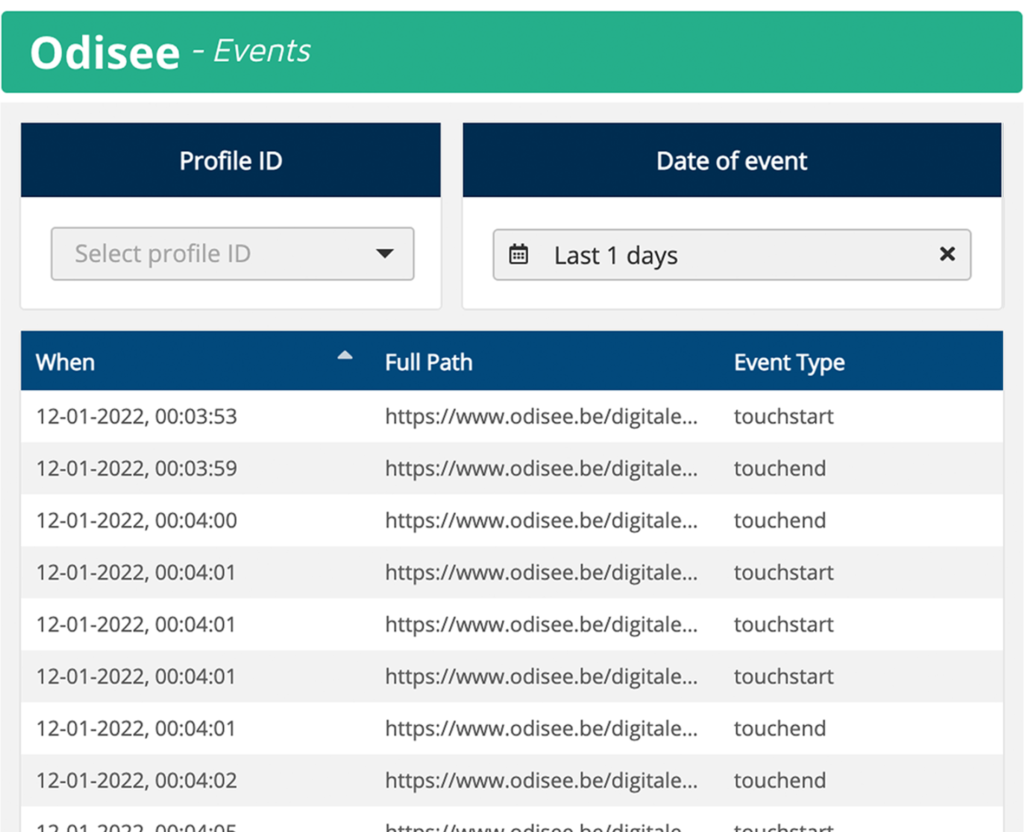Open the Last 1 days date picker
The width and height of the screenshot is (1024, 832).
click(x=731, y=255)
